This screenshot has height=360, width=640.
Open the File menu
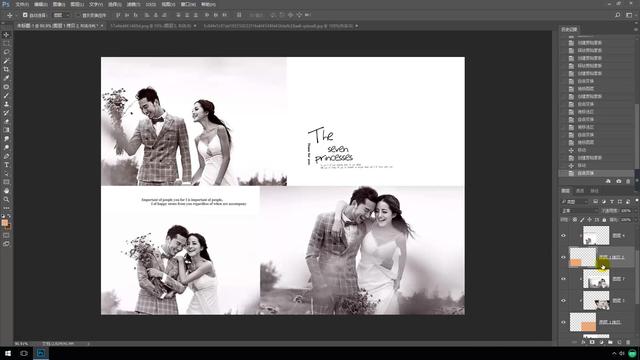click(x=22, y=4)
